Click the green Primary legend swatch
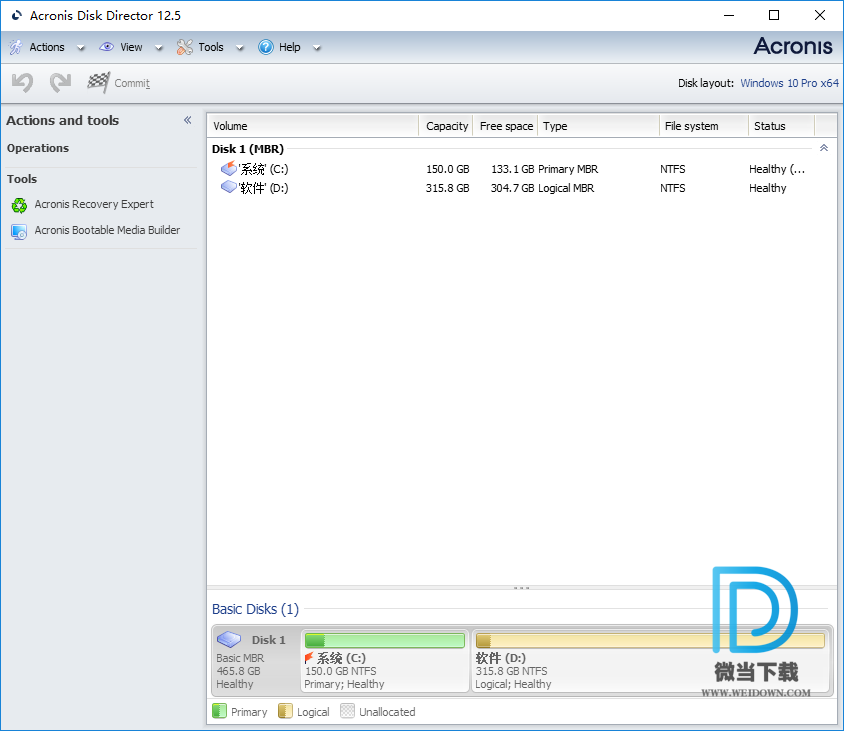 [219, 711]
